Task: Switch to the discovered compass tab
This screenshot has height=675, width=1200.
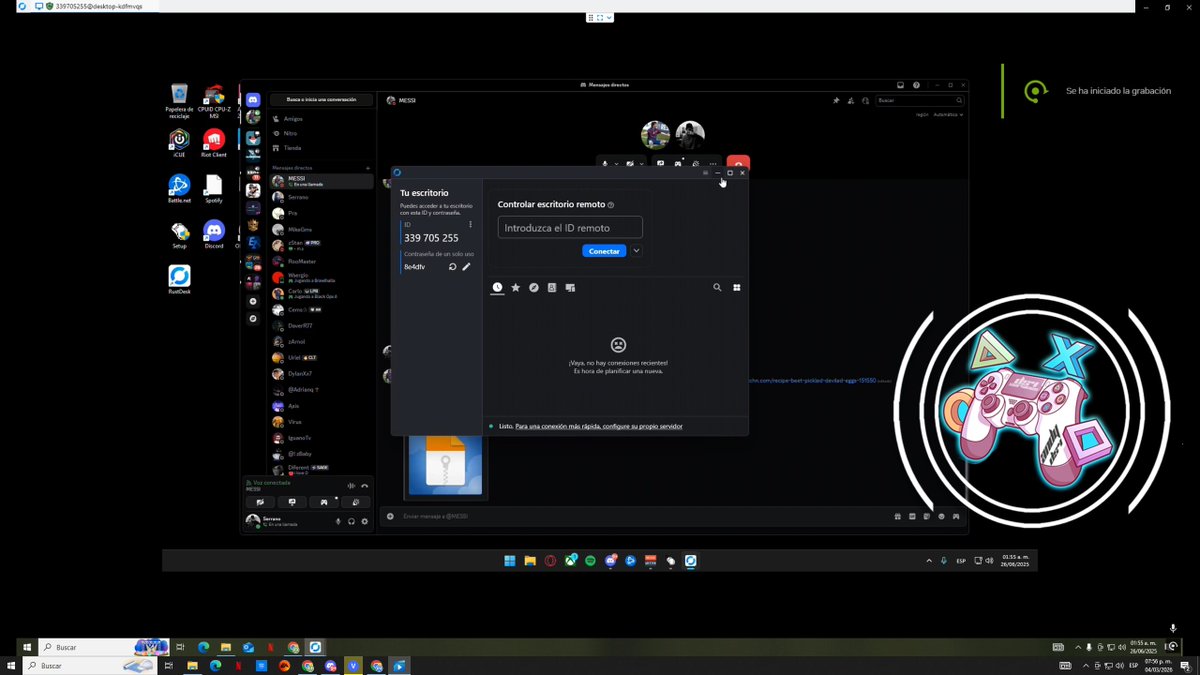Action: click(x=534, y=287)
